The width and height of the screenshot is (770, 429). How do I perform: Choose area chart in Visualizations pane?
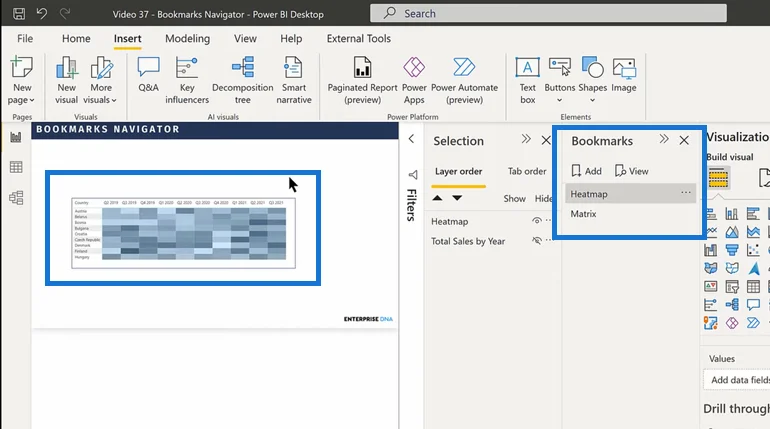[732, 232]
